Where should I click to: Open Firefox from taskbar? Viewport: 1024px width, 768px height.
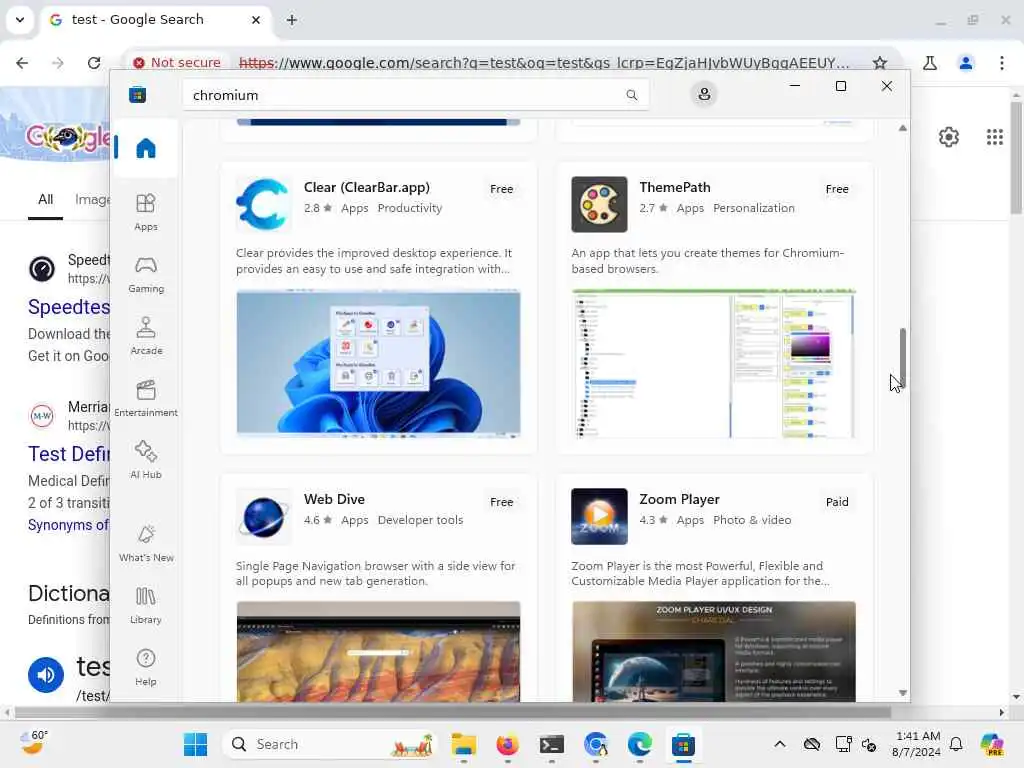507,744
